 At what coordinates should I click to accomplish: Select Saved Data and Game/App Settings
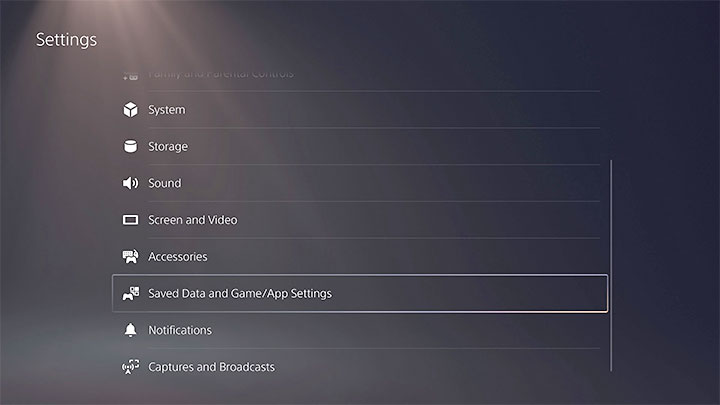(x=240, y=294)
